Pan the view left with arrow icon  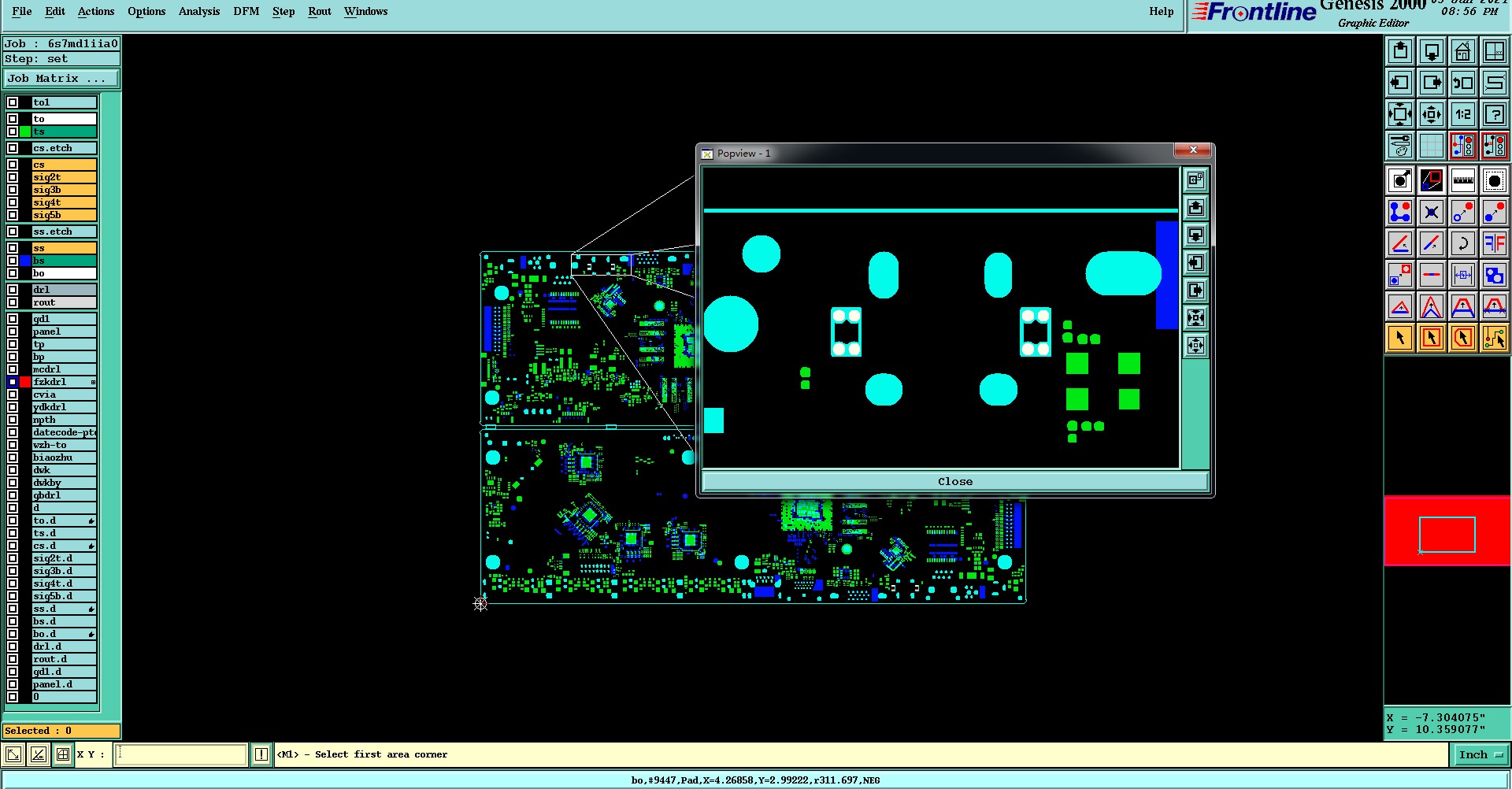tap(1400, 83)
